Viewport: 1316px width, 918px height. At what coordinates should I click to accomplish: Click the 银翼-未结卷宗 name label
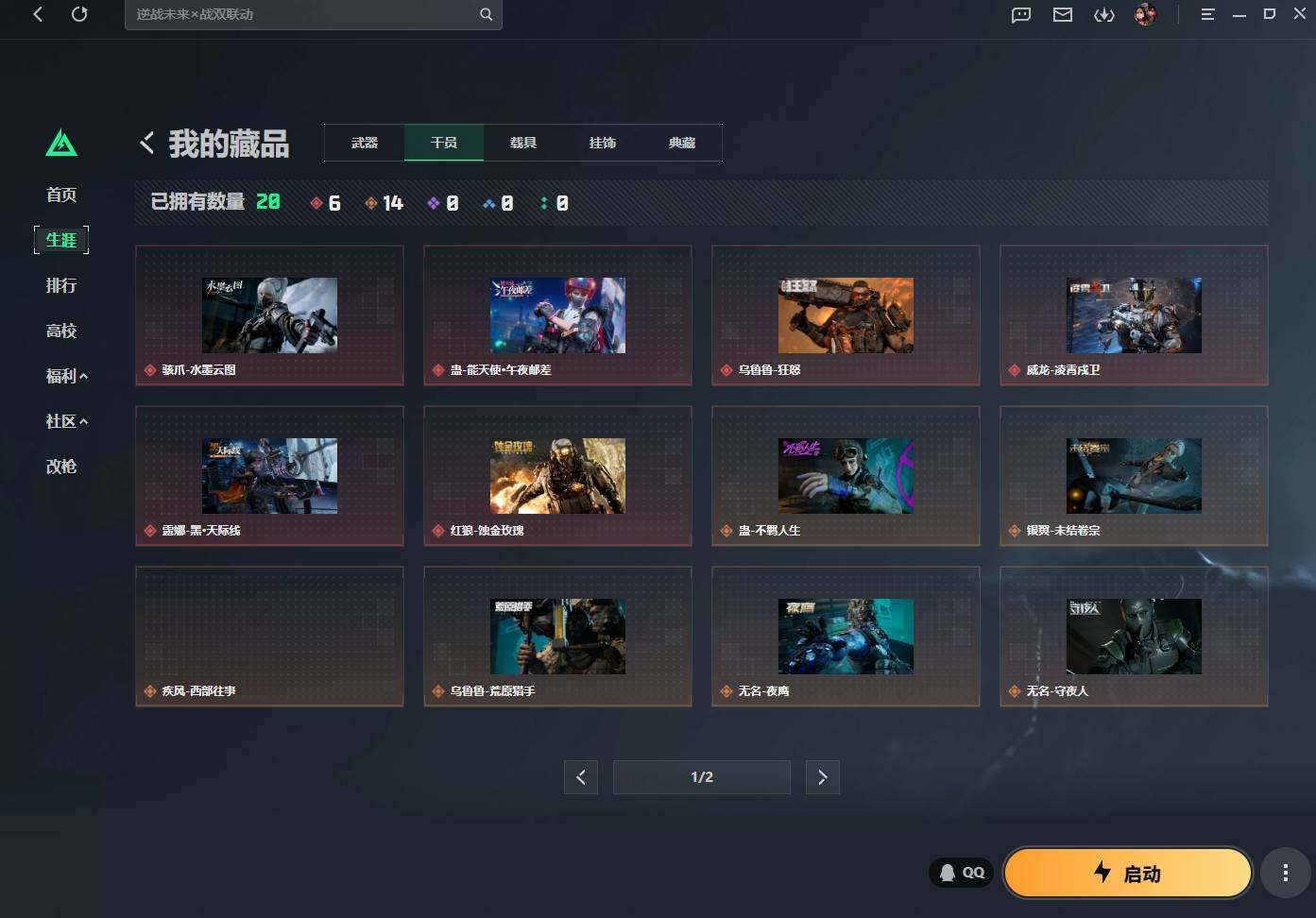(1063, 531)
